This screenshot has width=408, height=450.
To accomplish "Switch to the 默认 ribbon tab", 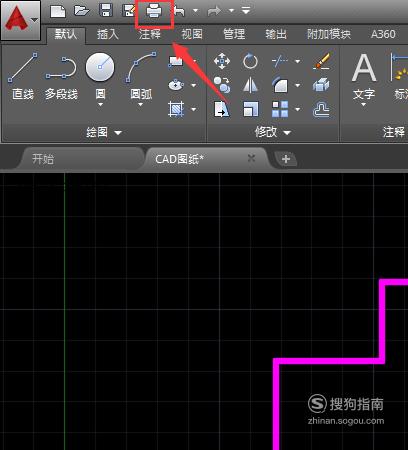I will point(66,34).
